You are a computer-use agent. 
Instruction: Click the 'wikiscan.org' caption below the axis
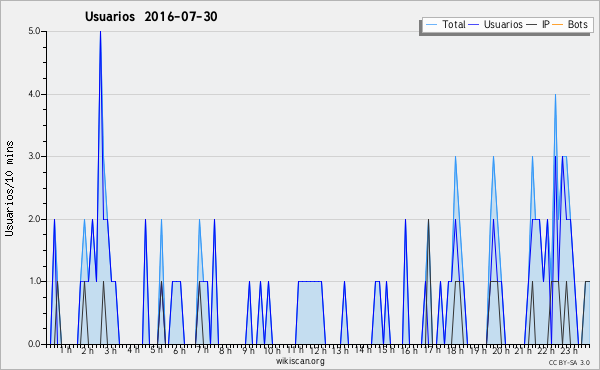(x=300, y=361)
